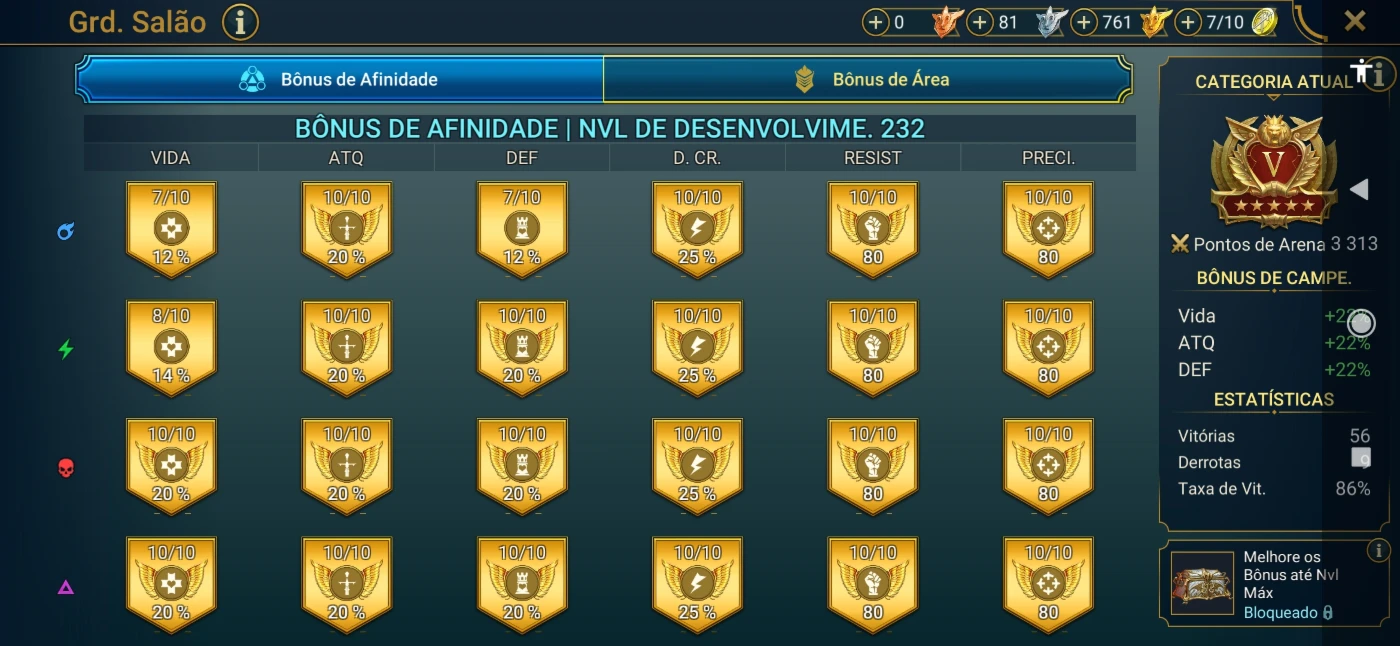Screen dimensions: 1400x646
Task: Select Magic affinity ATQ 20% badge
Action: click(x=346, y=230)
